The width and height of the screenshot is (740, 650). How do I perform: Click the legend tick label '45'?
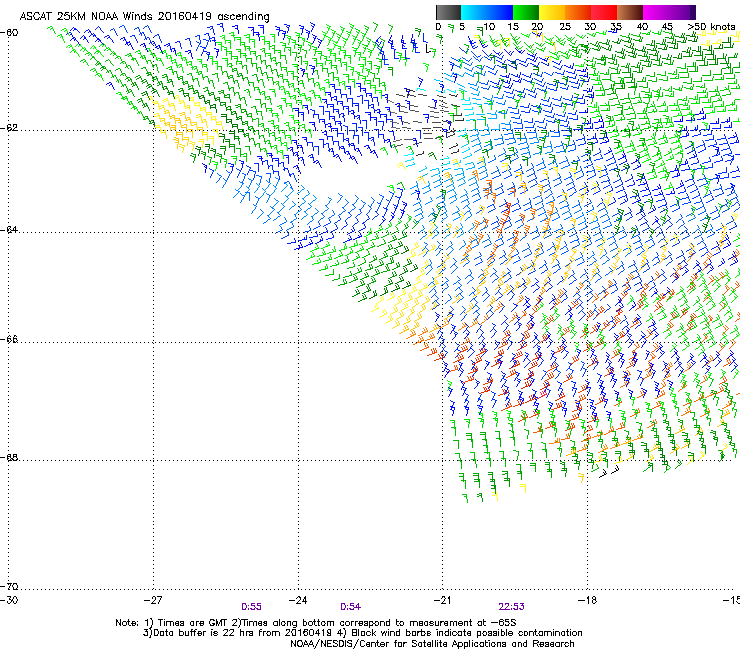pos(667,26)
